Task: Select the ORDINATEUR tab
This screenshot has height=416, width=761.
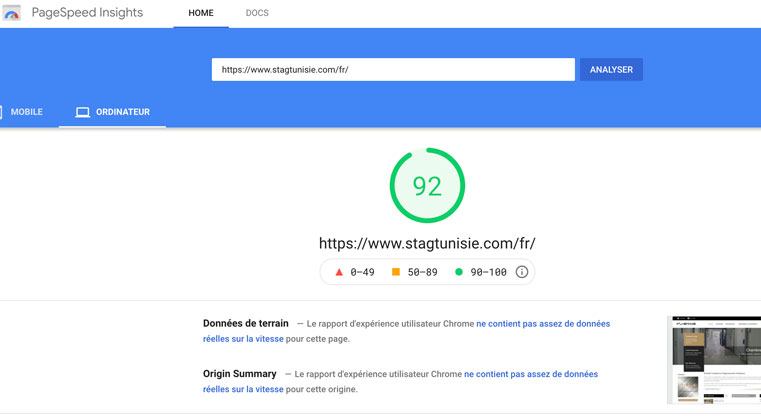Action: click(112, 112)
